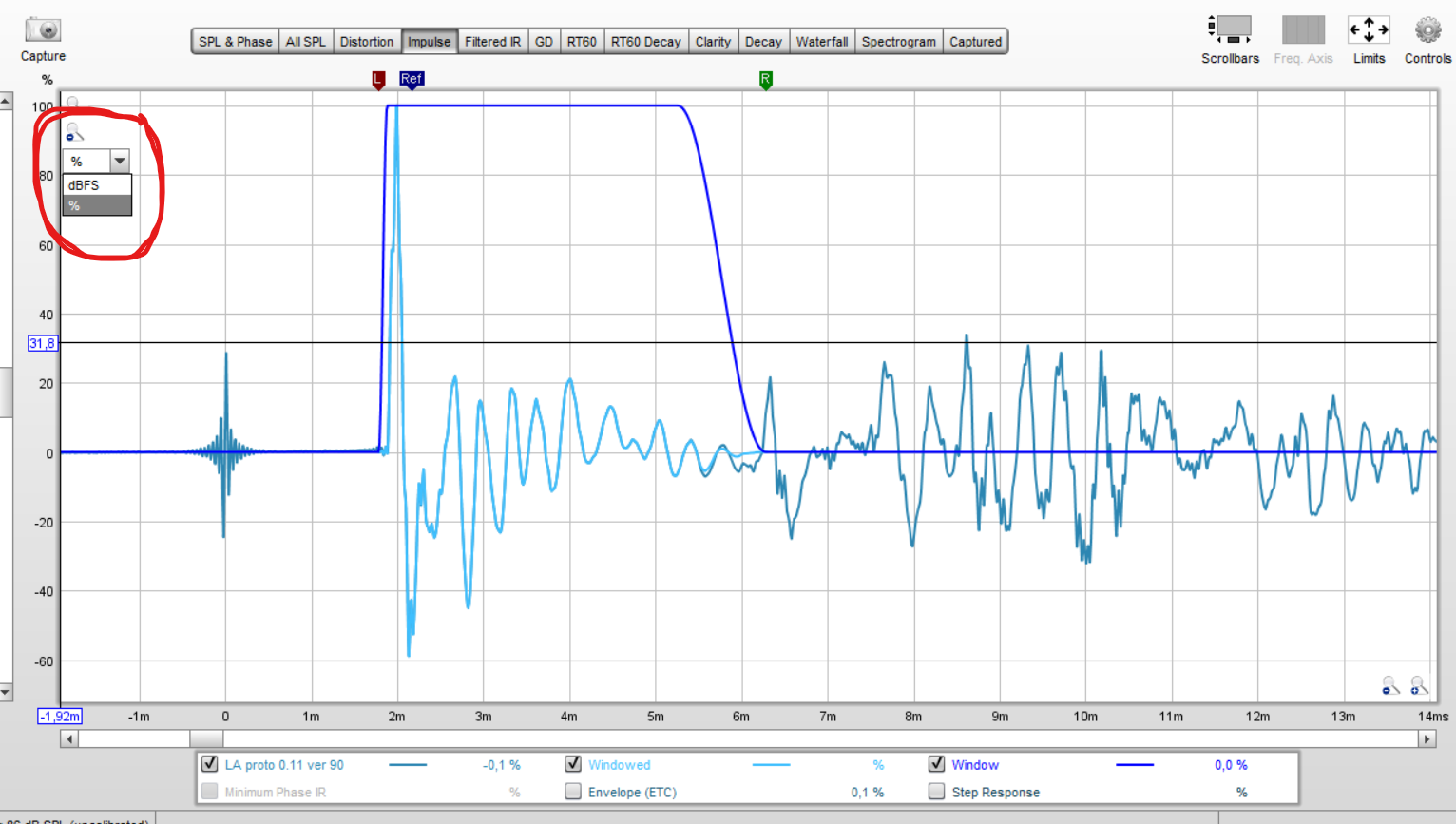
Task: Open the Spectrogram tab
Action: click(x=898, y=42)
